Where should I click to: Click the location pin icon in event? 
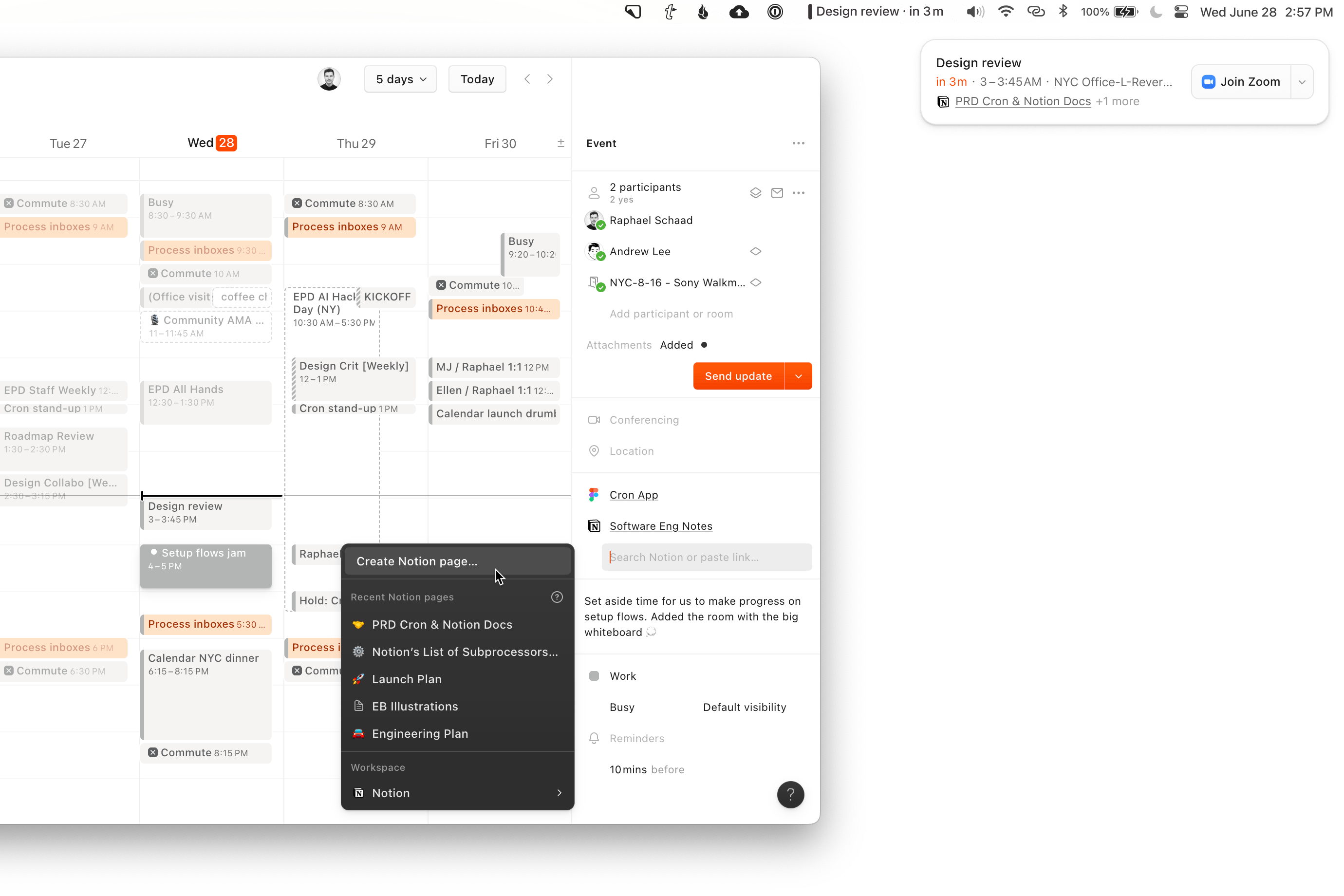pyautogui.click(x=595, y=450)
